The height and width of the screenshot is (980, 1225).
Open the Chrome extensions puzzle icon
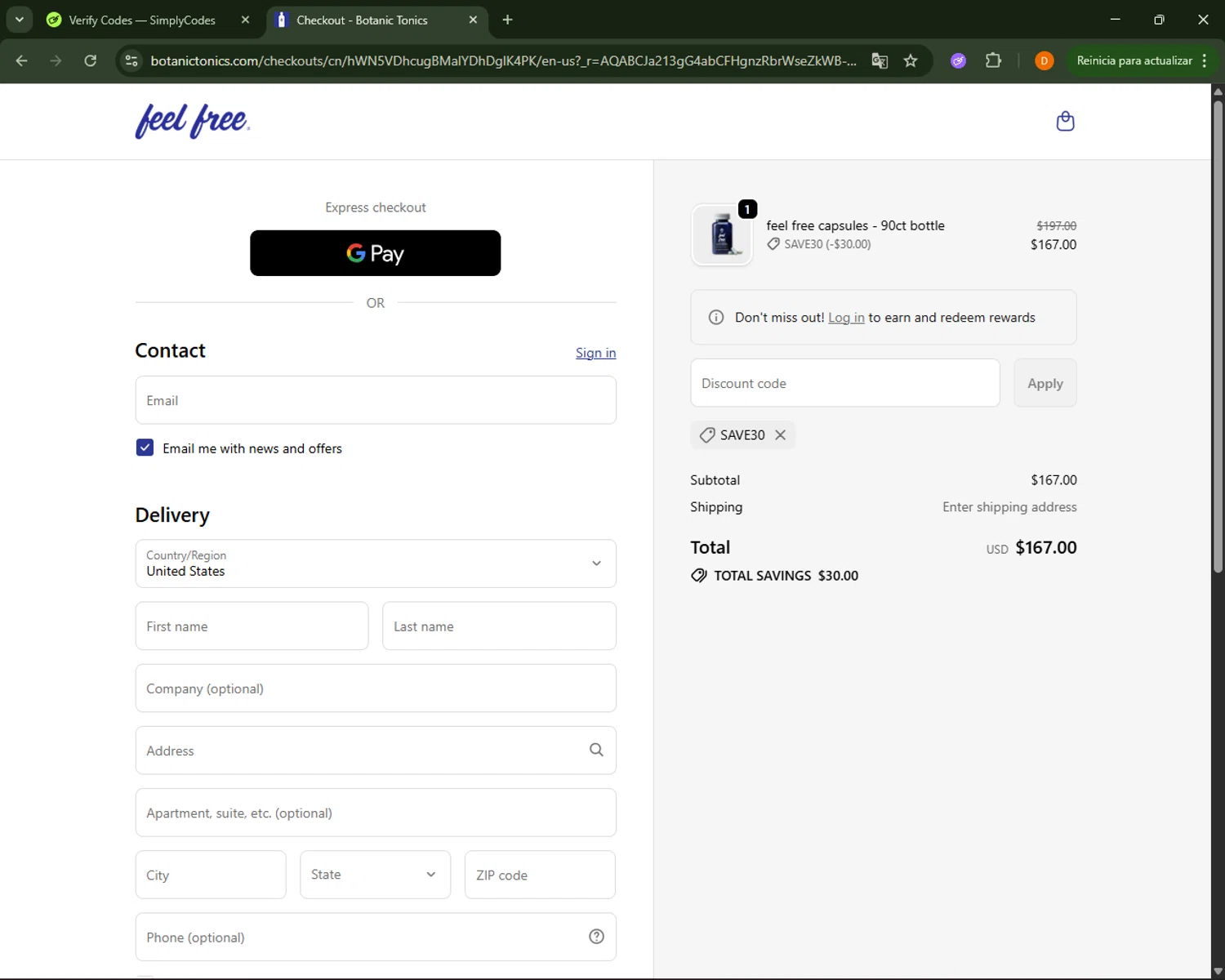click(x=993, y=60)
